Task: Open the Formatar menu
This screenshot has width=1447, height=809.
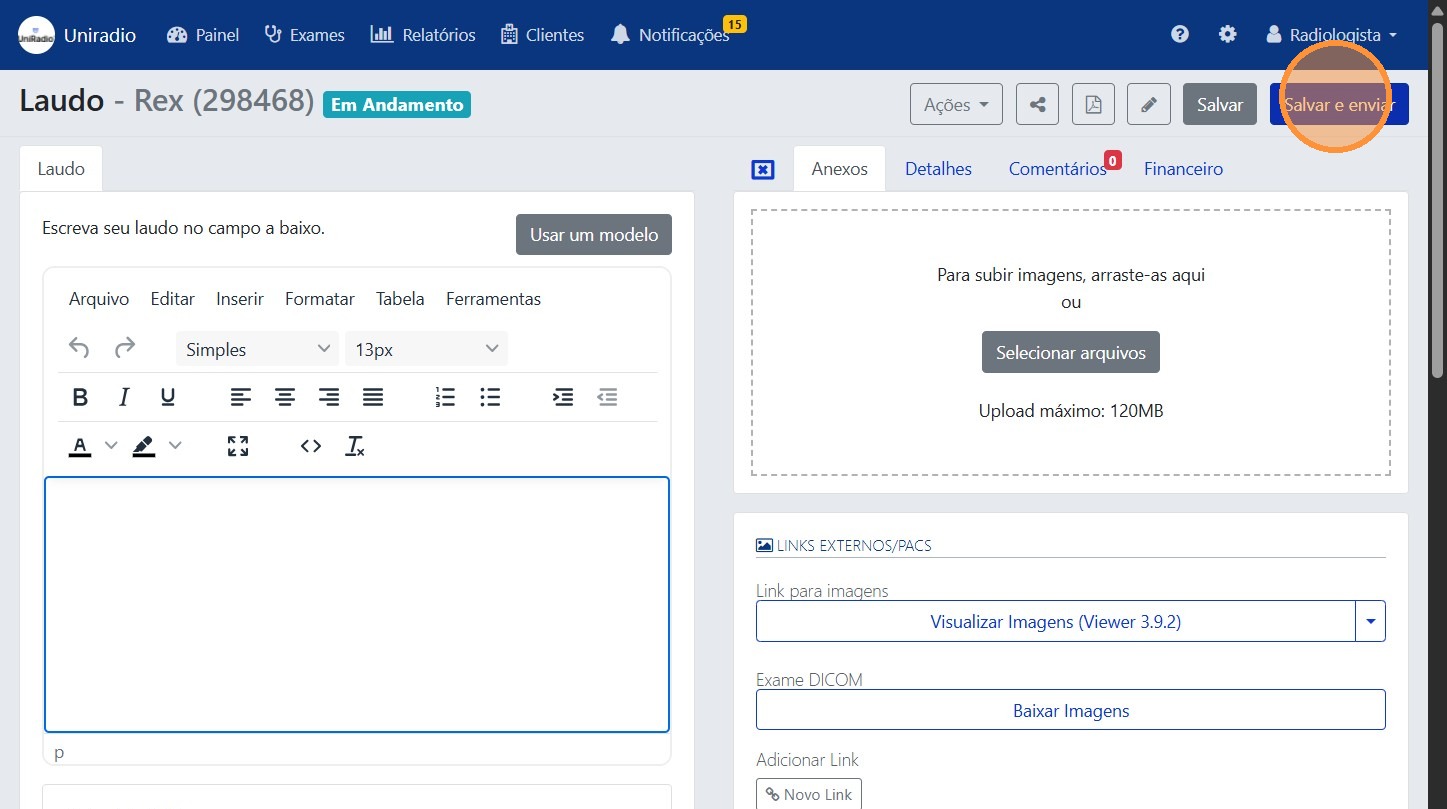Action: click(x=319, y=299)
